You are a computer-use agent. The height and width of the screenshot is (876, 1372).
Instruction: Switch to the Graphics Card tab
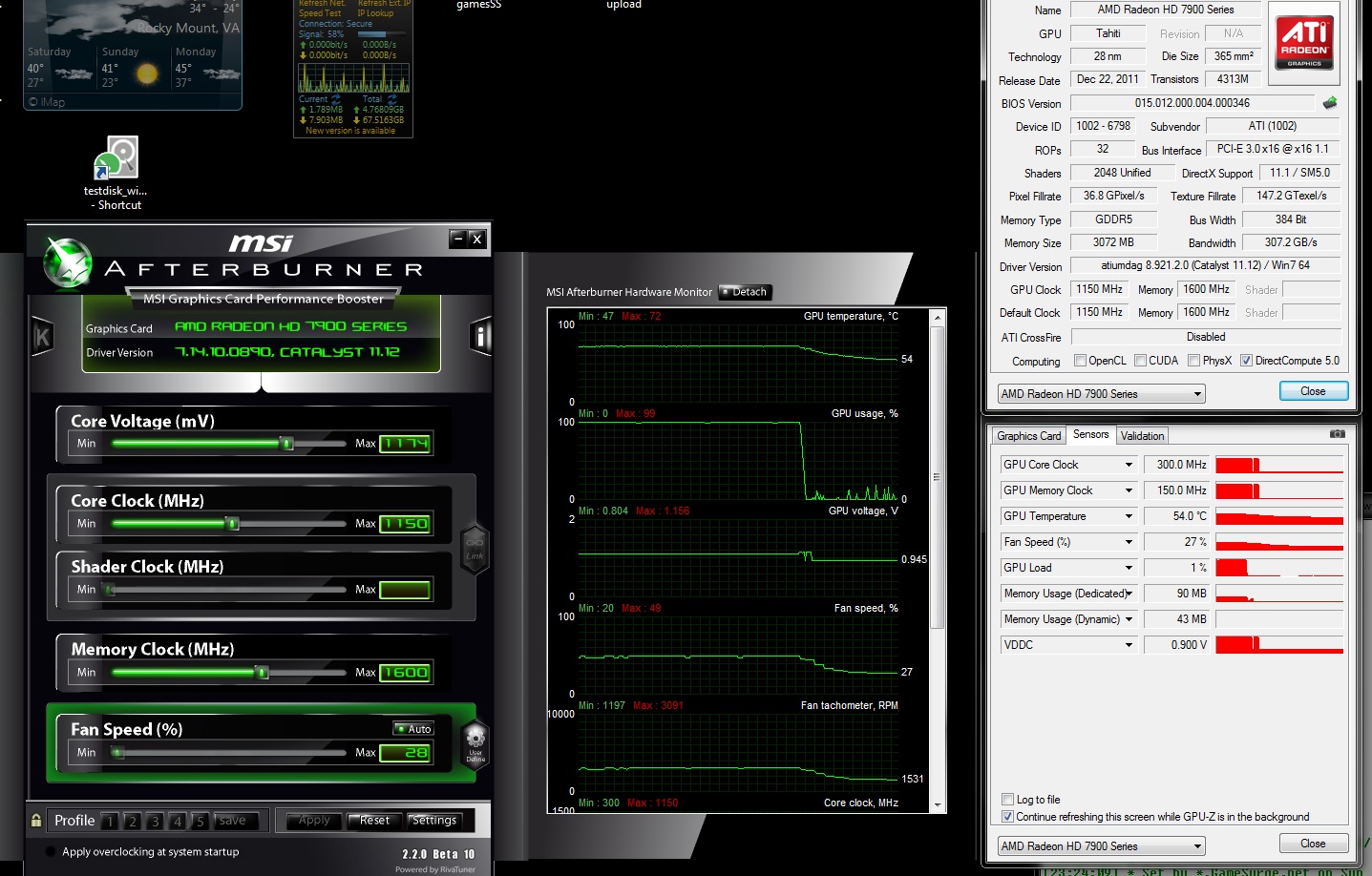tap(1028, 436)
